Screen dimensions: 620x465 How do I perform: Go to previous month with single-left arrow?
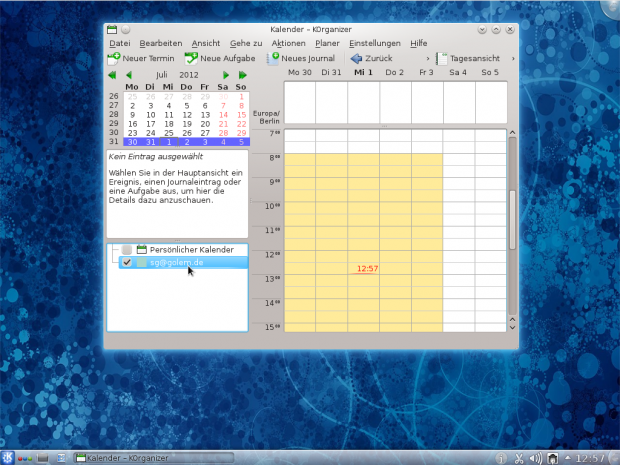pyautogui.click(x=129, y=75)
